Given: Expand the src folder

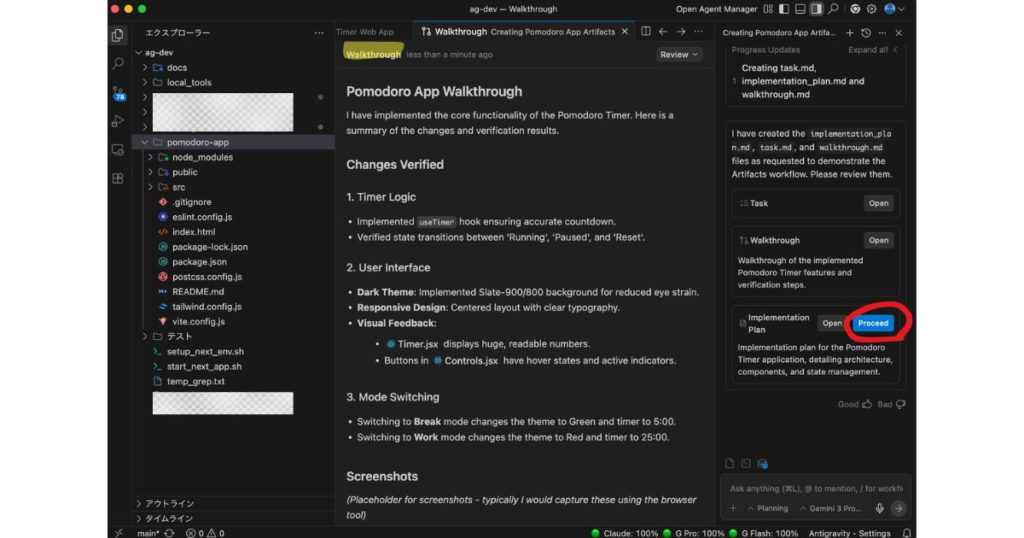Looking at the screenshot, I should click(178, 187).
